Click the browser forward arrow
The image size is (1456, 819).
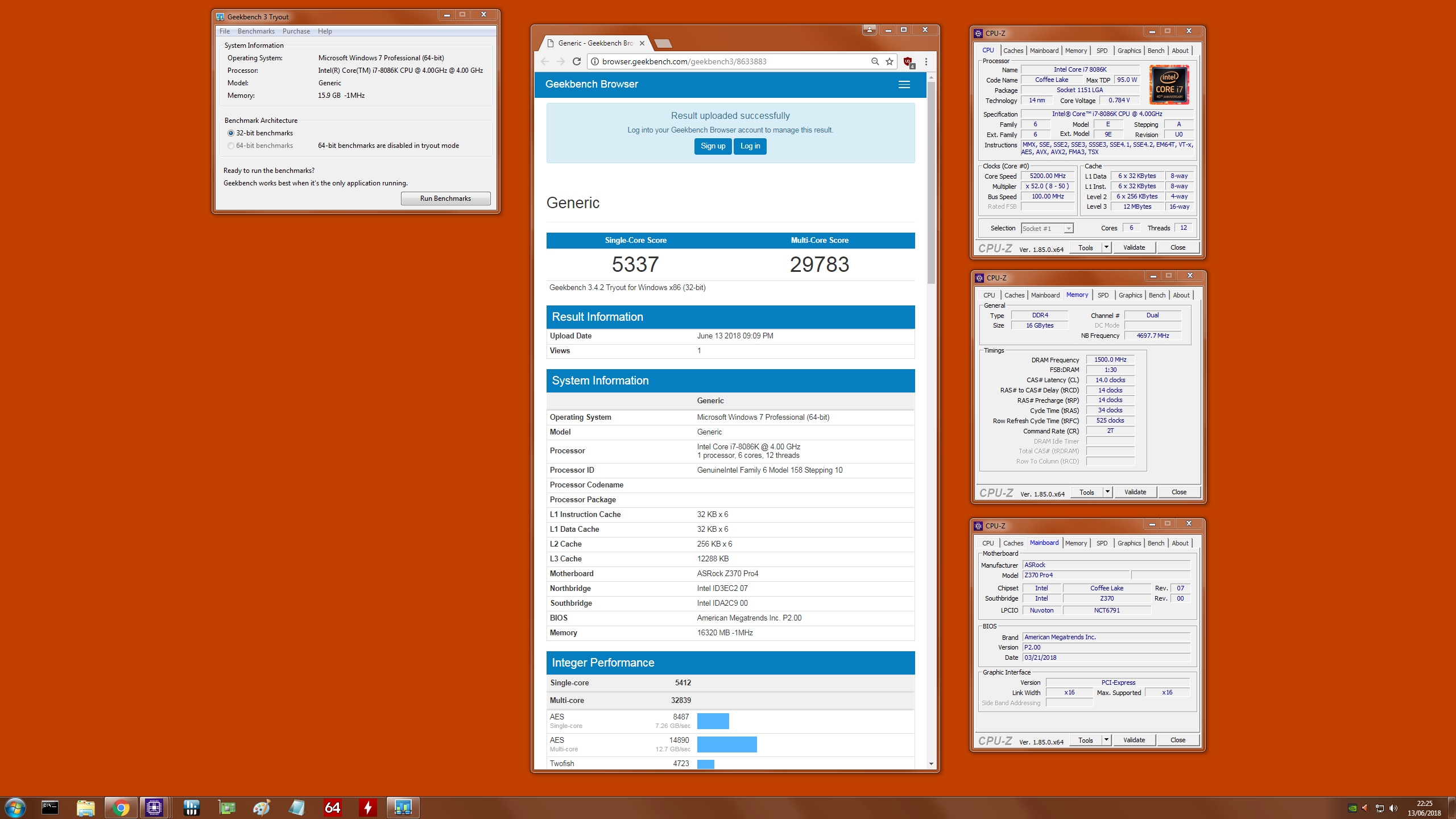point(561,61)
